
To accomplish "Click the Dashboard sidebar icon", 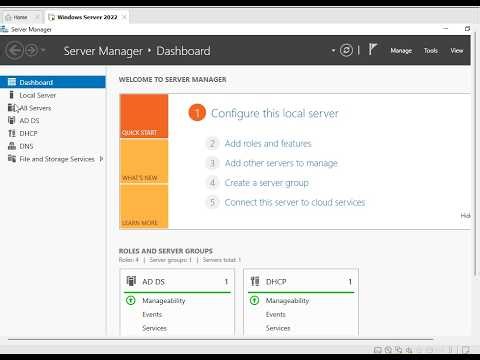I will tap(12, 82).
